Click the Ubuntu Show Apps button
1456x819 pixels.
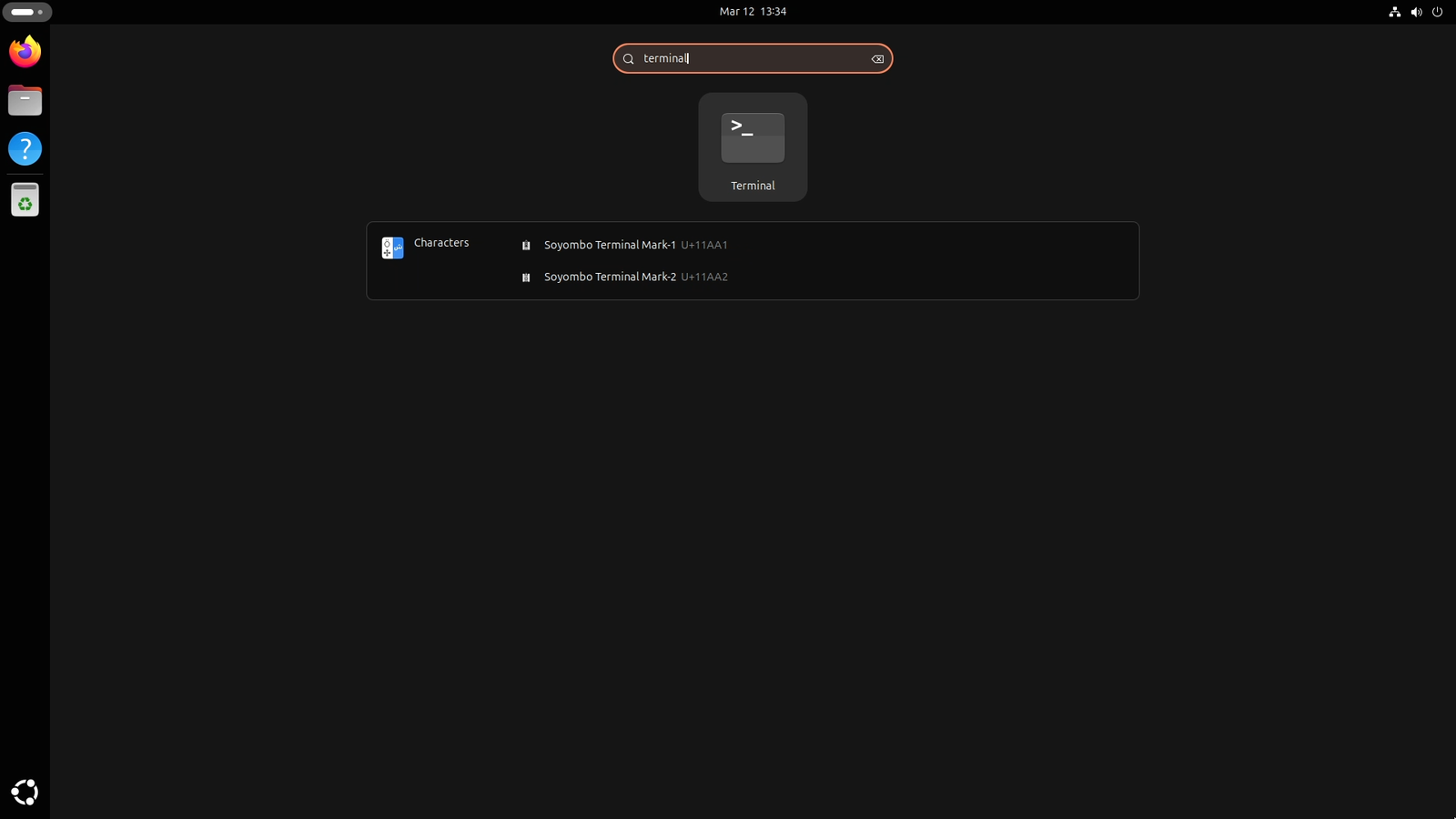coord(25,792)
